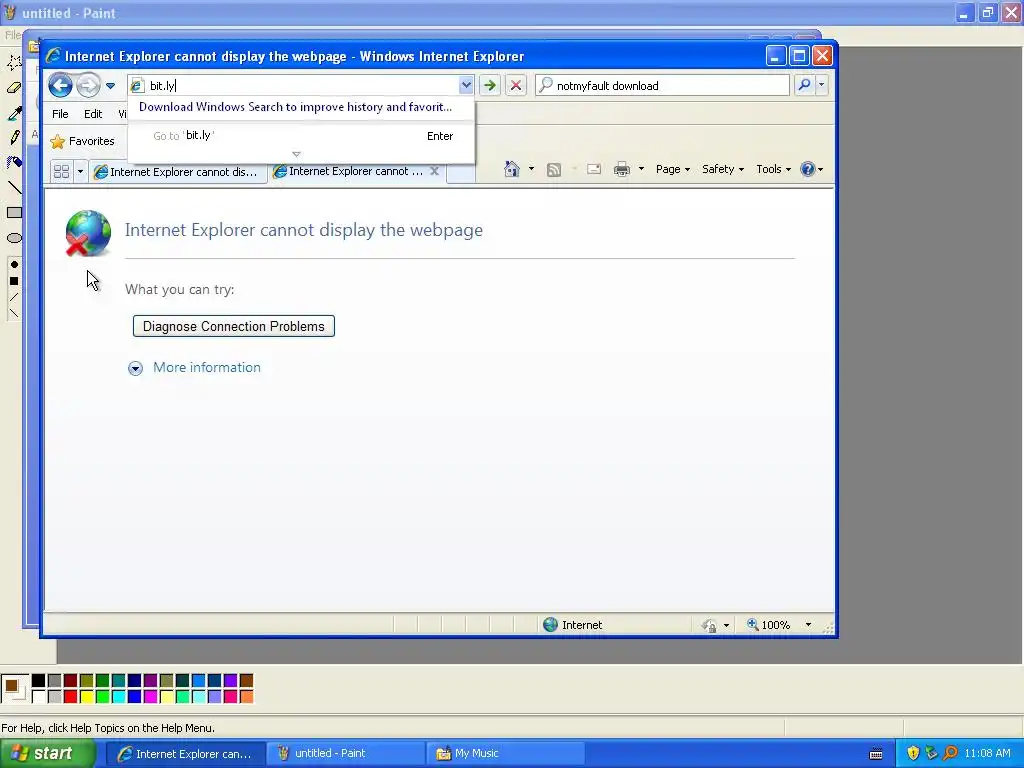Click the Read Mail envelope icon
Viewport: 1024px width, 768px height.
pyautogui.click(x=594, y=169)
